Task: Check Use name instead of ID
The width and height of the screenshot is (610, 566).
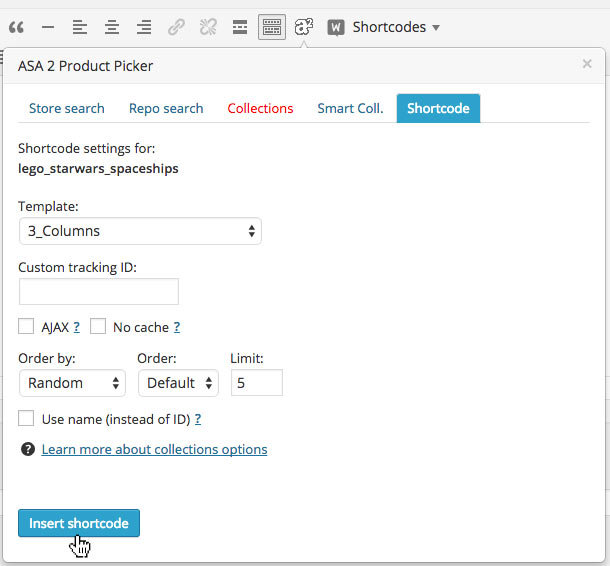Action: pos(26,419)
